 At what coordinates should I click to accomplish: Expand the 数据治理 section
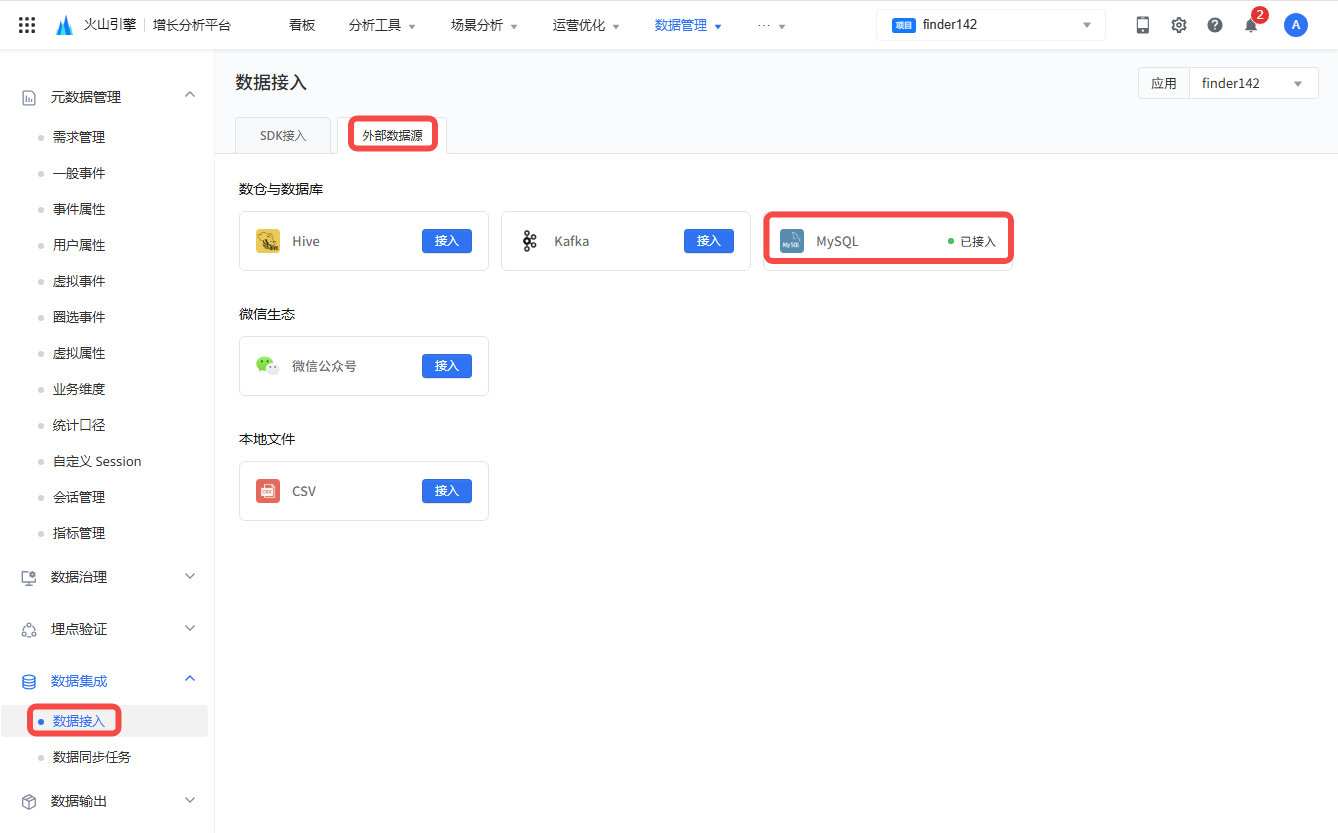coord(190,576)
